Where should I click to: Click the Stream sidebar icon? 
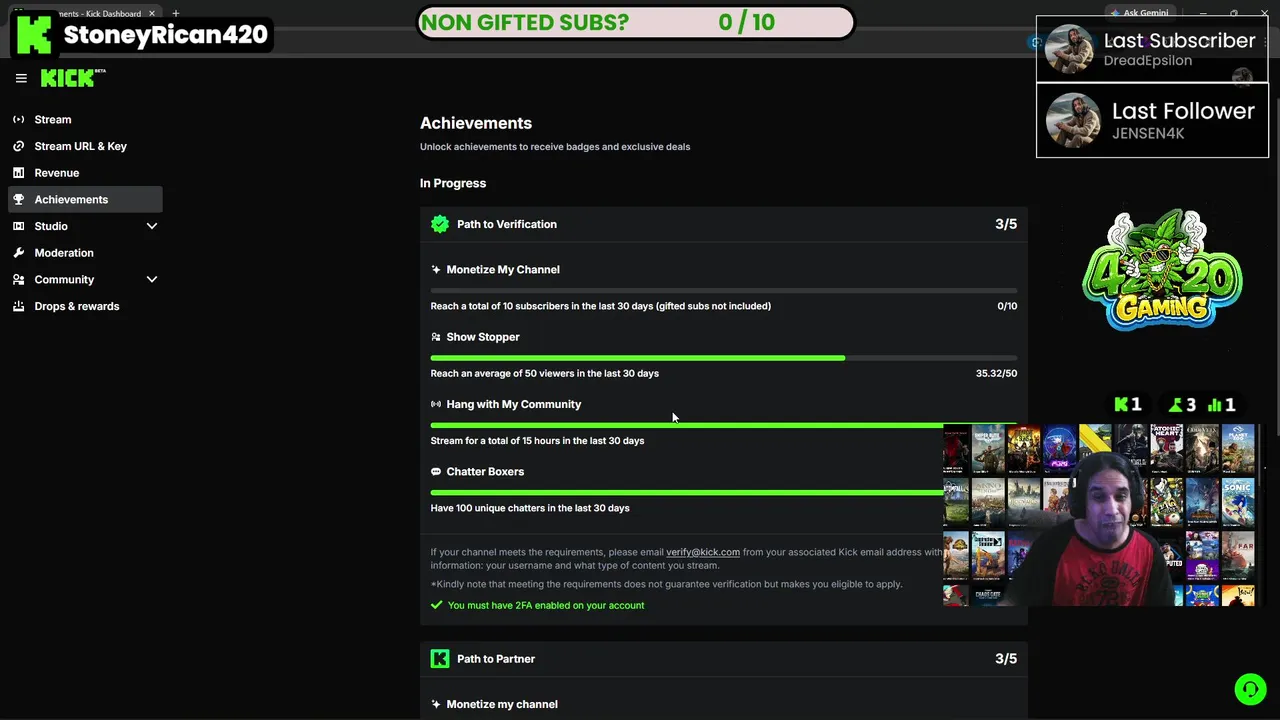[x=18, y=119]
